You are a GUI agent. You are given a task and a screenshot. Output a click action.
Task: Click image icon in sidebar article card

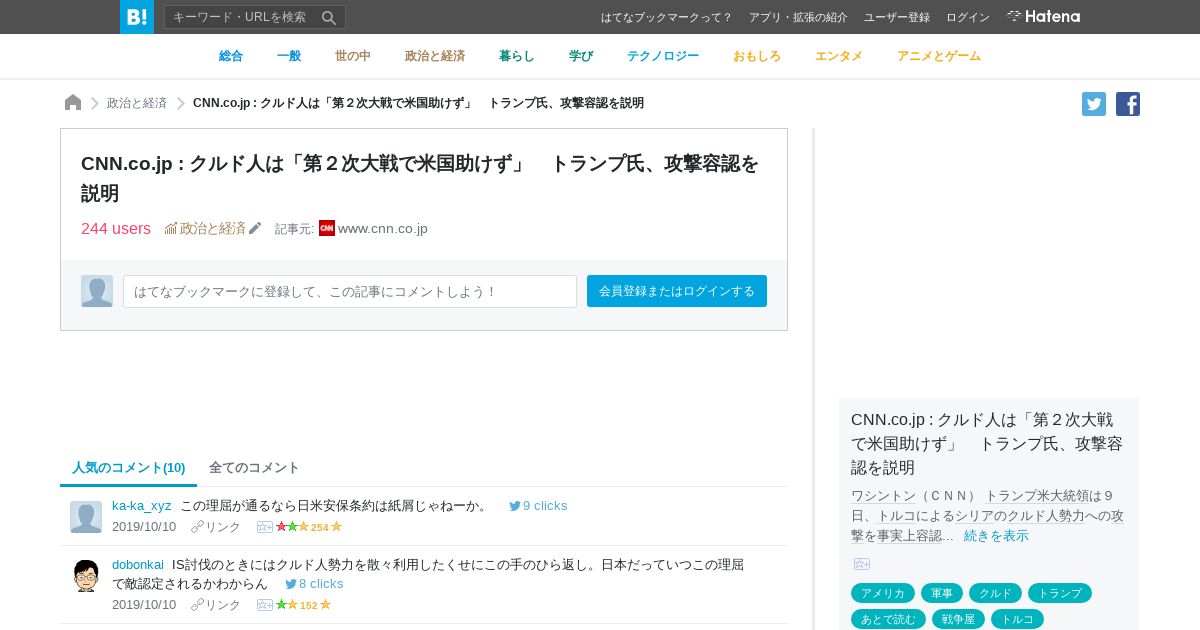coord(862,564)
